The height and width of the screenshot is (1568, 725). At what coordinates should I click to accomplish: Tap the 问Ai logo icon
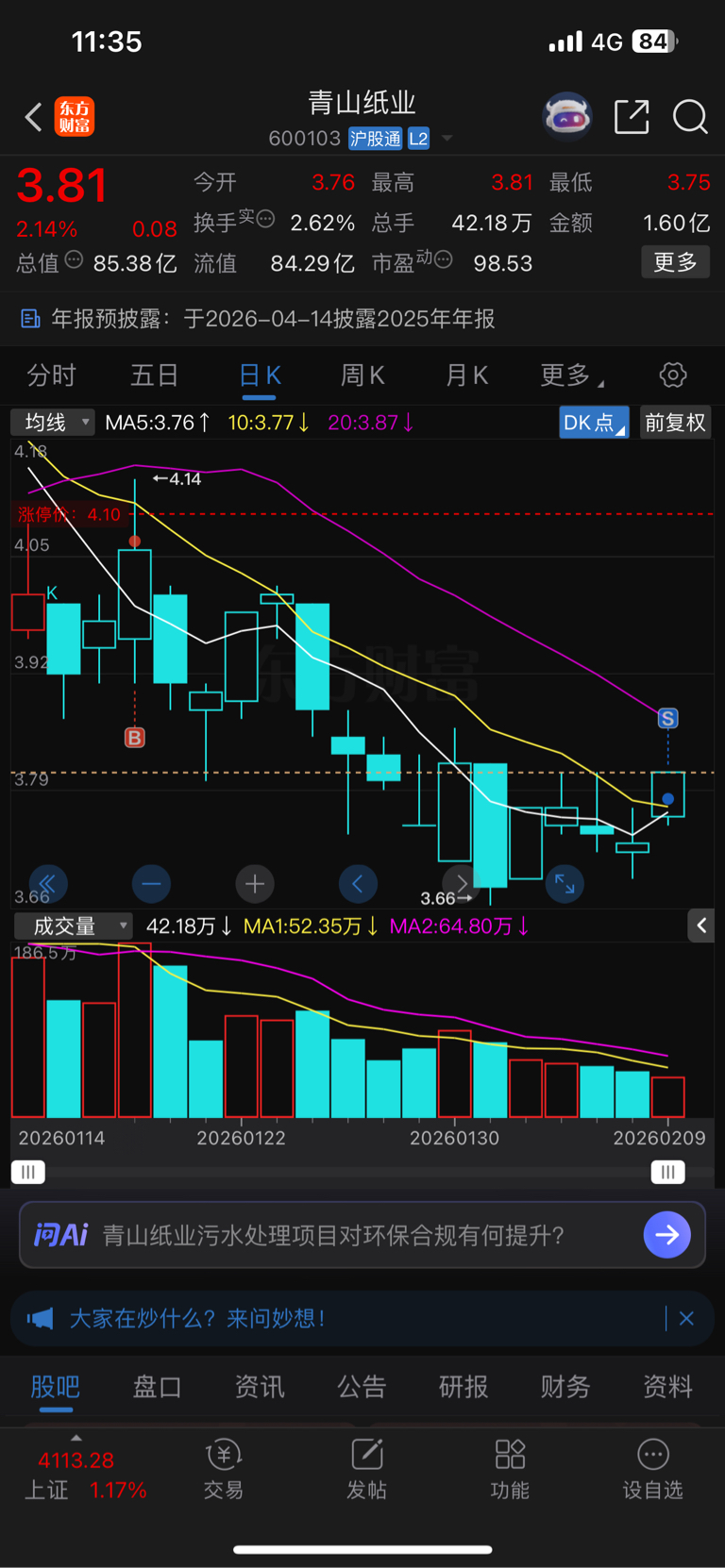60,1234
